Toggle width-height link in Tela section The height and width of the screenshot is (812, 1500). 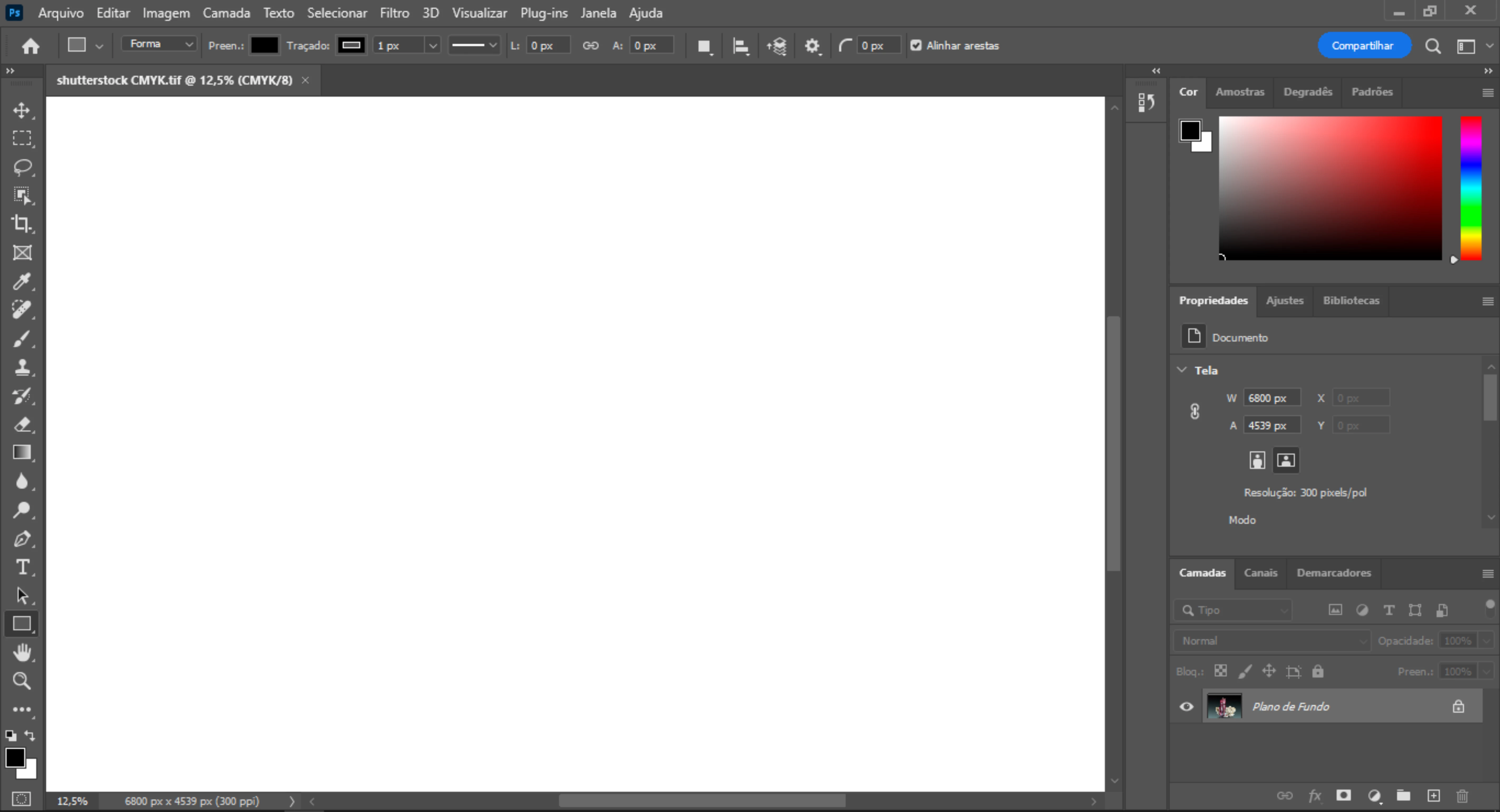pyautogui.click(x=1194, y=411)
